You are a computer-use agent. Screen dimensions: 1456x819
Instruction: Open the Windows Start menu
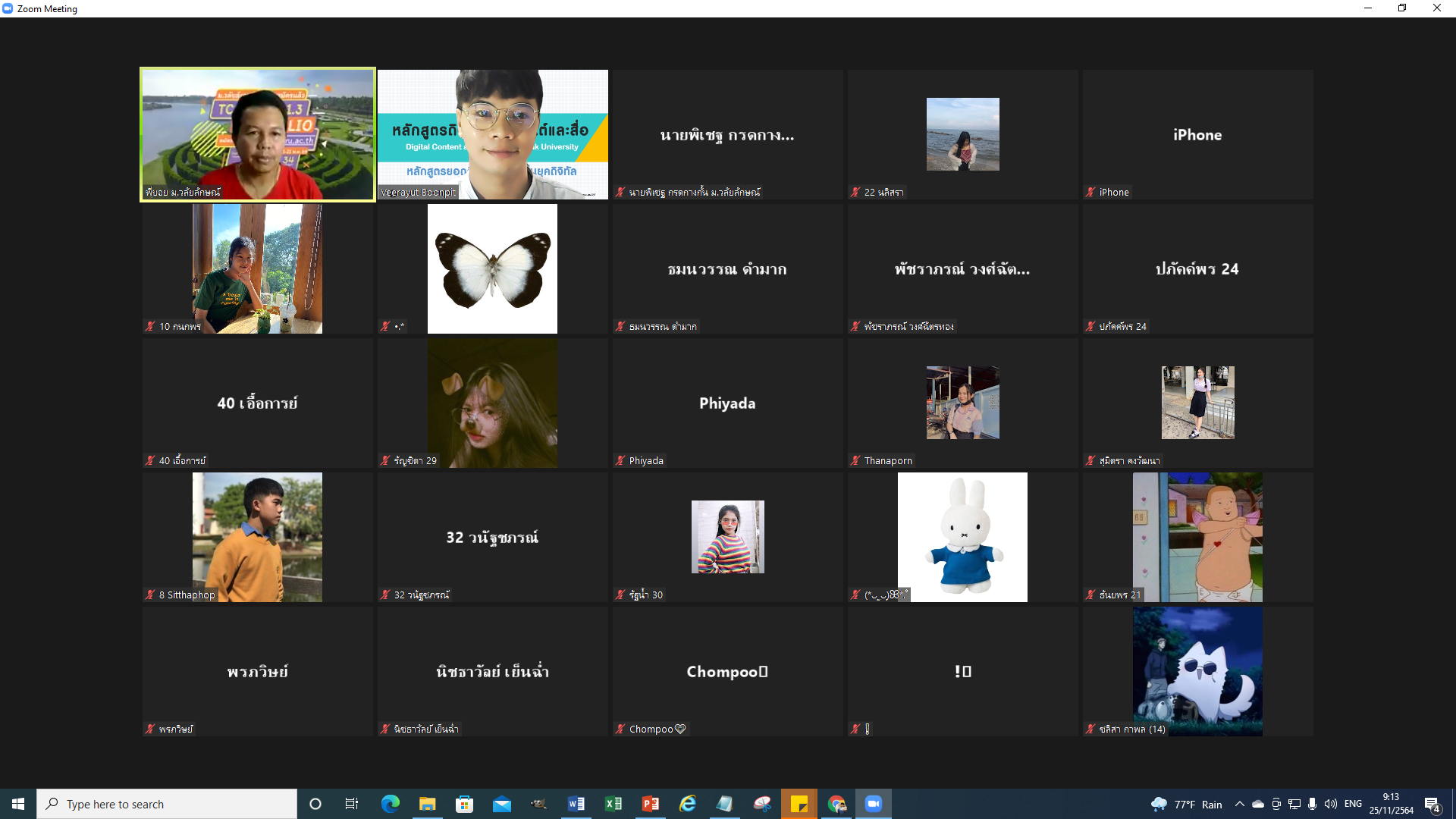[18, 804]
